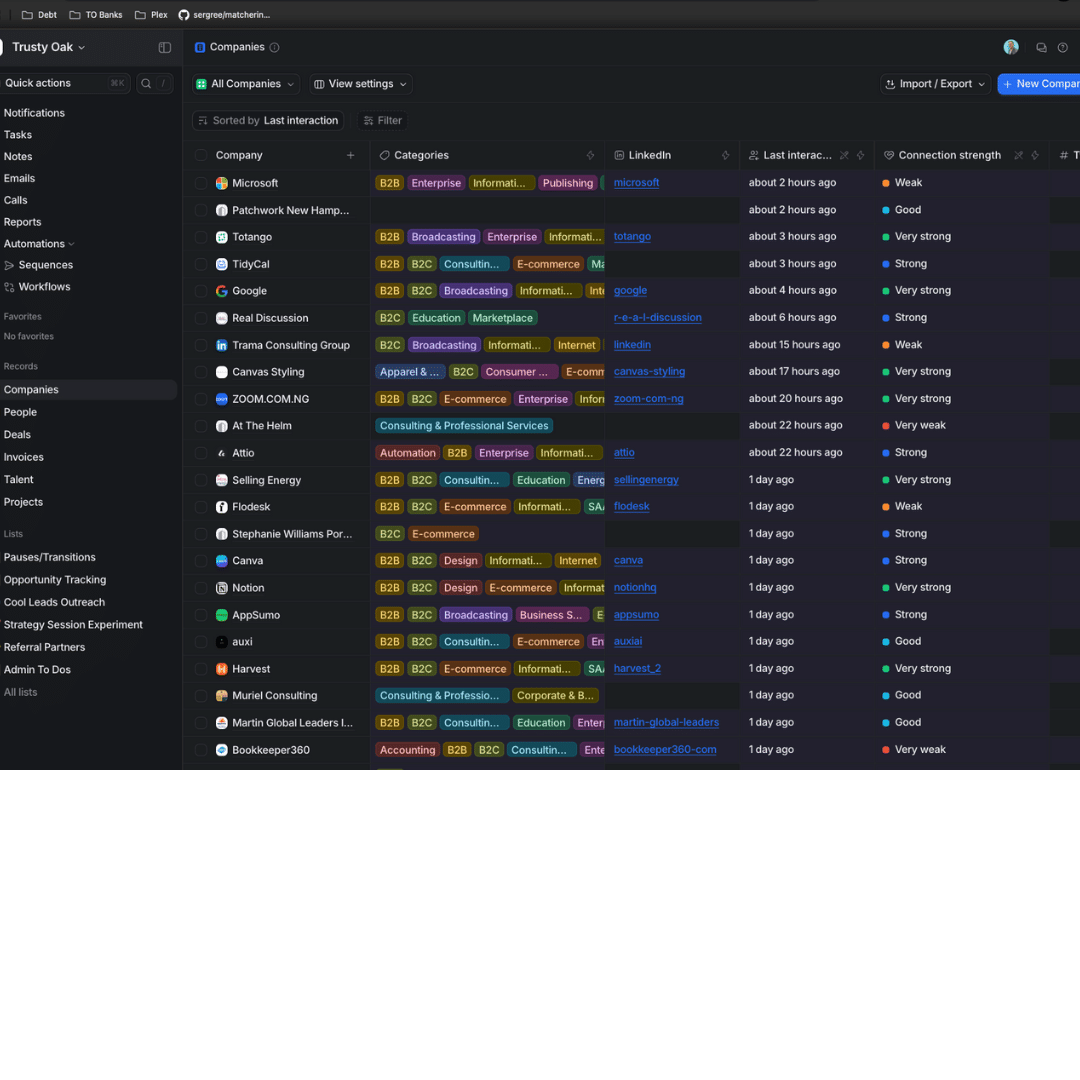Expand the Automations section in sidebar
The width and height of the screenshot is (1080, 1080).
coord(39,244)
